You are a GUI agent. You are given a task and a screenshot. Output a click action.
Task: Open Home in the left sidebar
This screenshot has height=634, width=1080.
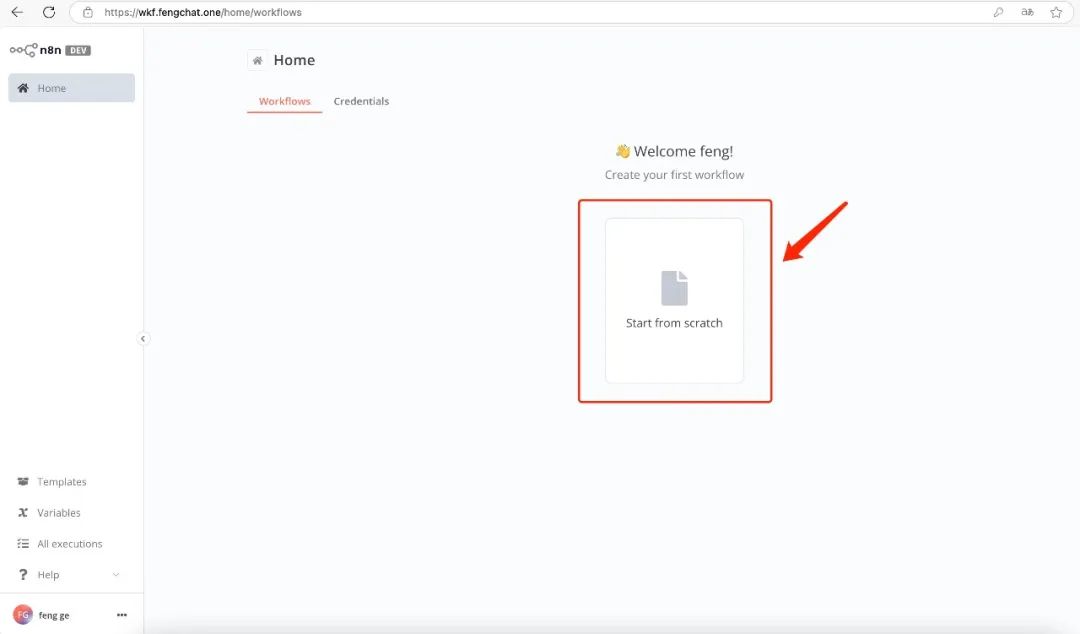[71, 88]
